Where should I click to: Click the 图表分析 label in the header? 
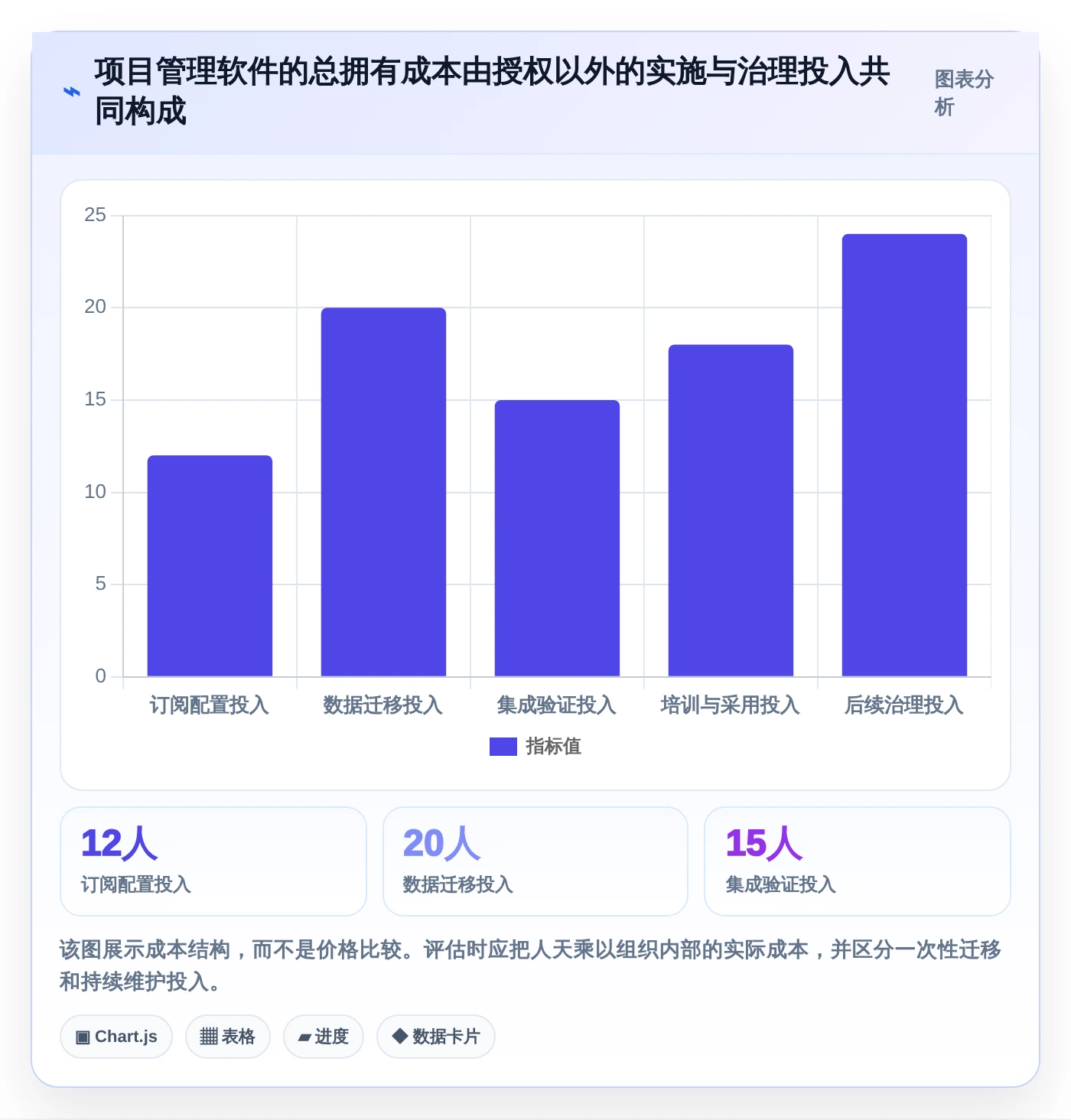pos(964,93)
